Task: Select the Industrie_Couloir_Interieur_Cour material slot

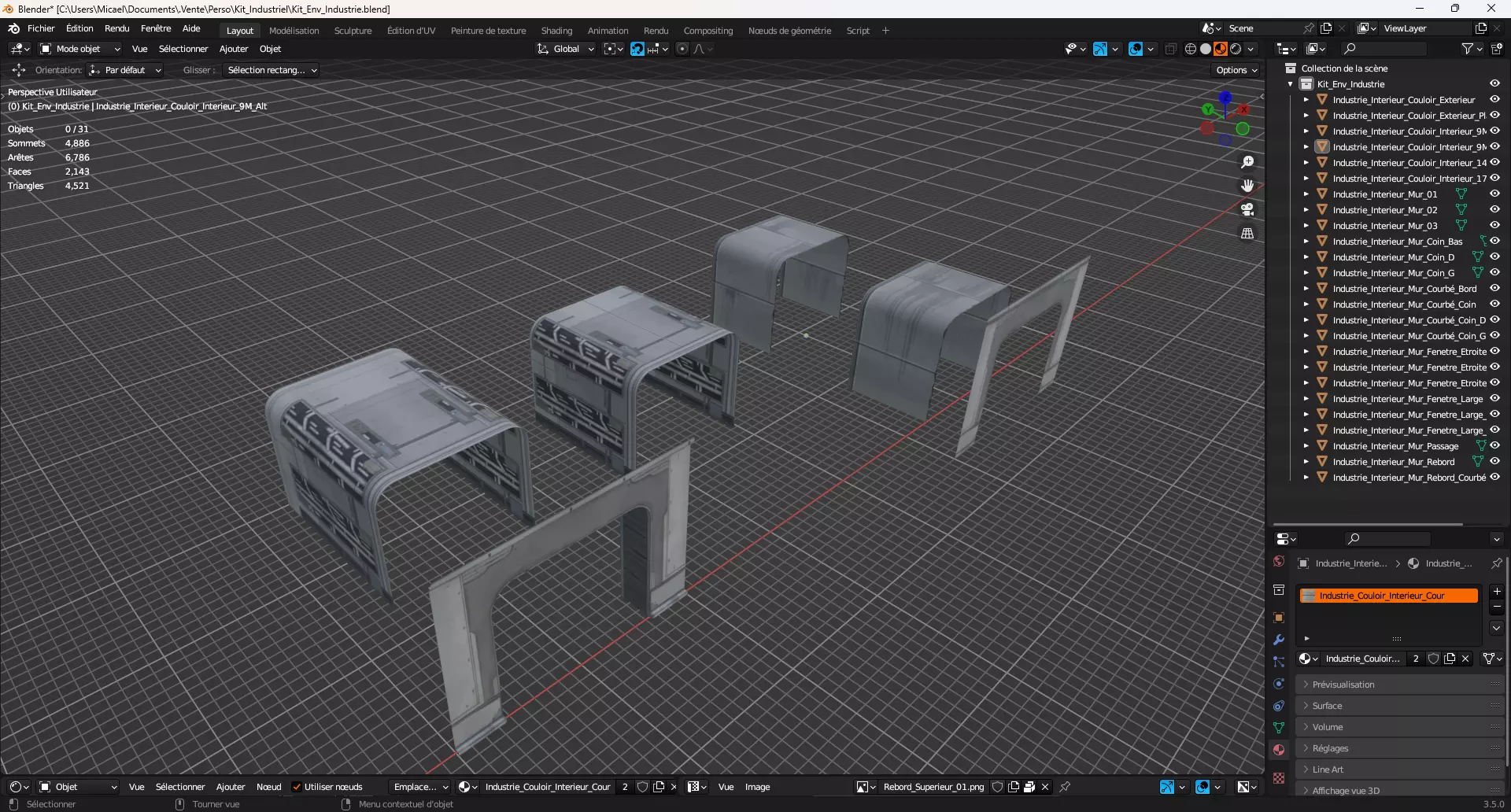Action: coord(1389,596)
